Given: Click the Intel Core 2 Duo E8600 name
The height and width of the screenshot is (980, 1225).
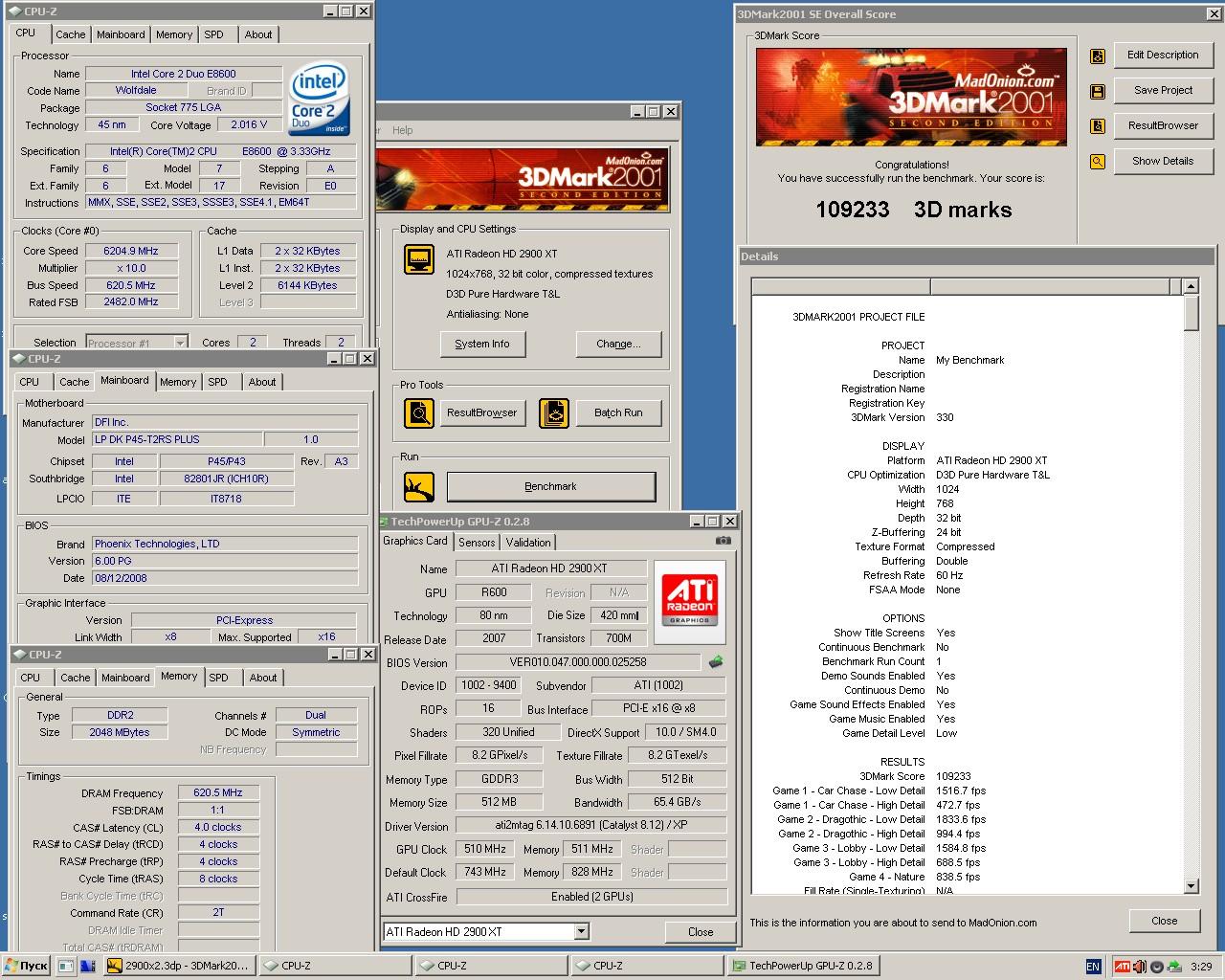Looking at the screenshot, I should click(x=184, y=74).
